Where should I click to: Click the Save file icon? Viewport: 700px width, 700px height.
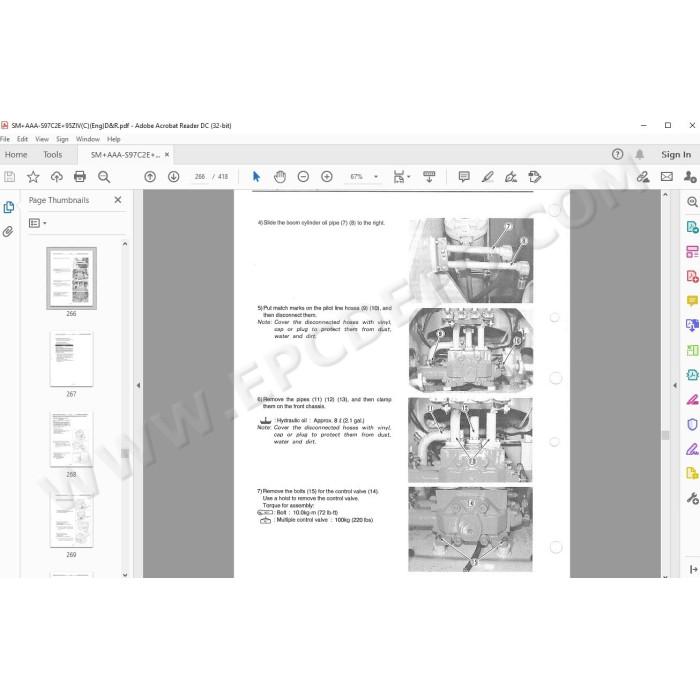(9, 177)
